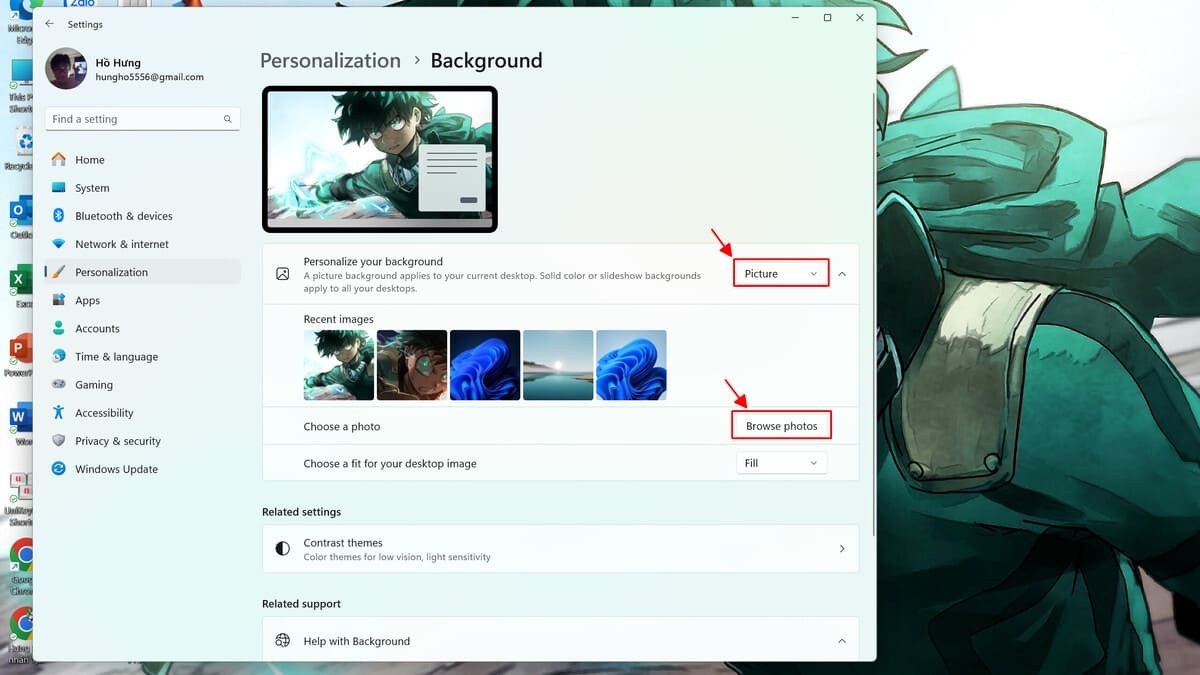Open Contrast themes settings
1200x675 pixels.
point(560,549)
